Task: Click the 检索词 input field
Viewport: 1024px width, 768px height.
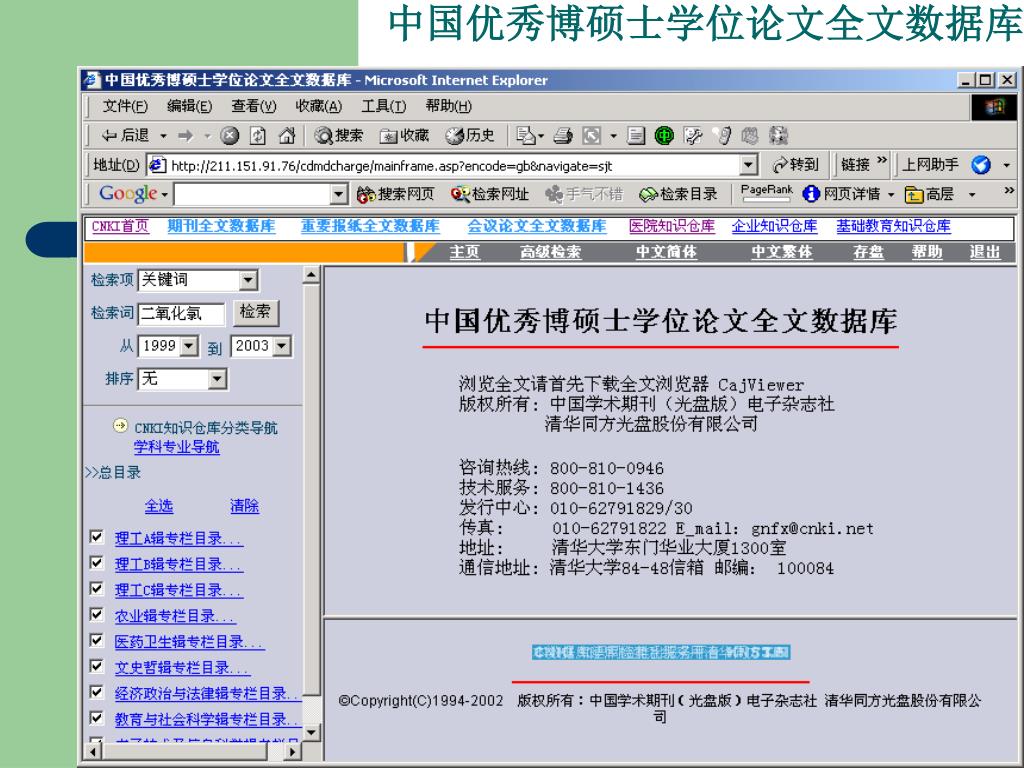Action: coord(182,313)
